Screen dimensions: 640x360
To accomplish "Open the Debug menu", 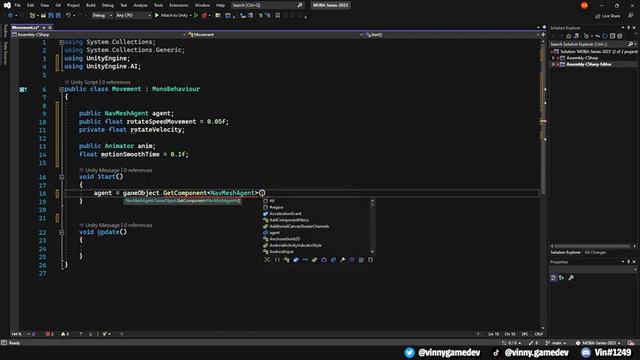I will pos(108,5).
